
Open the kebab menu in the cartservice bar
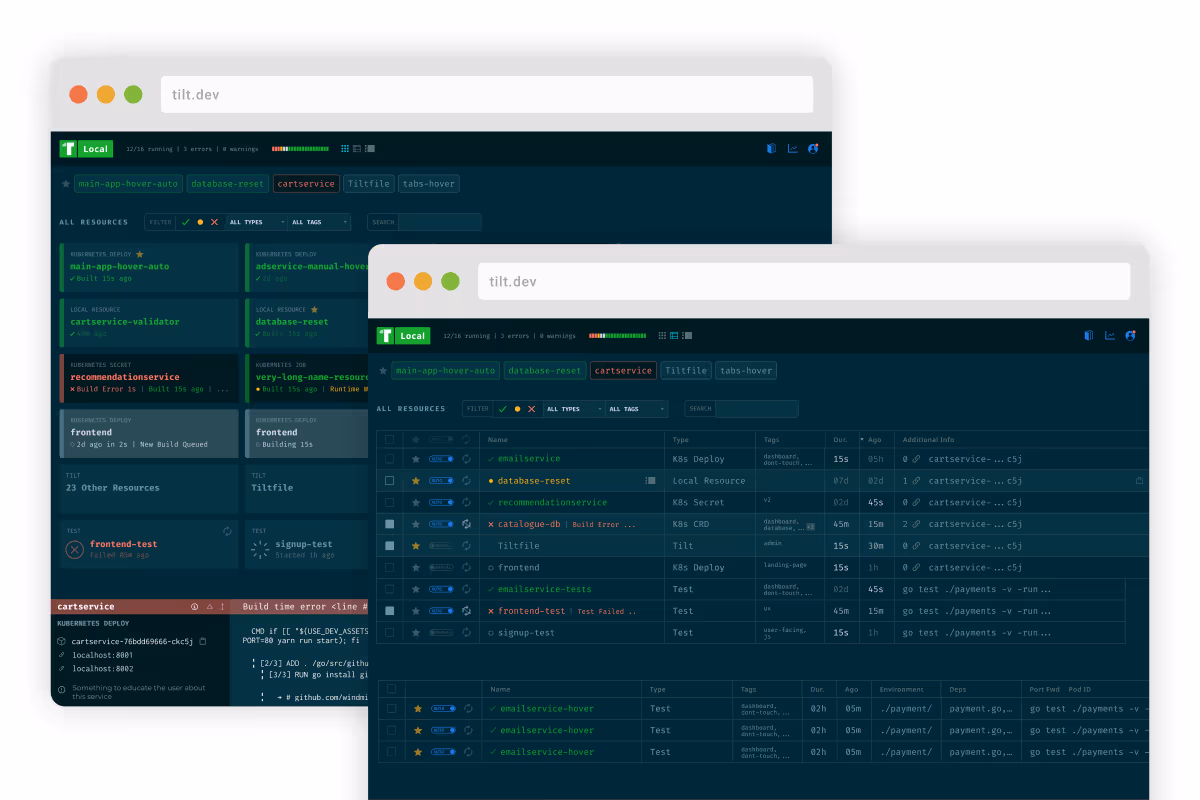[222, 607]
